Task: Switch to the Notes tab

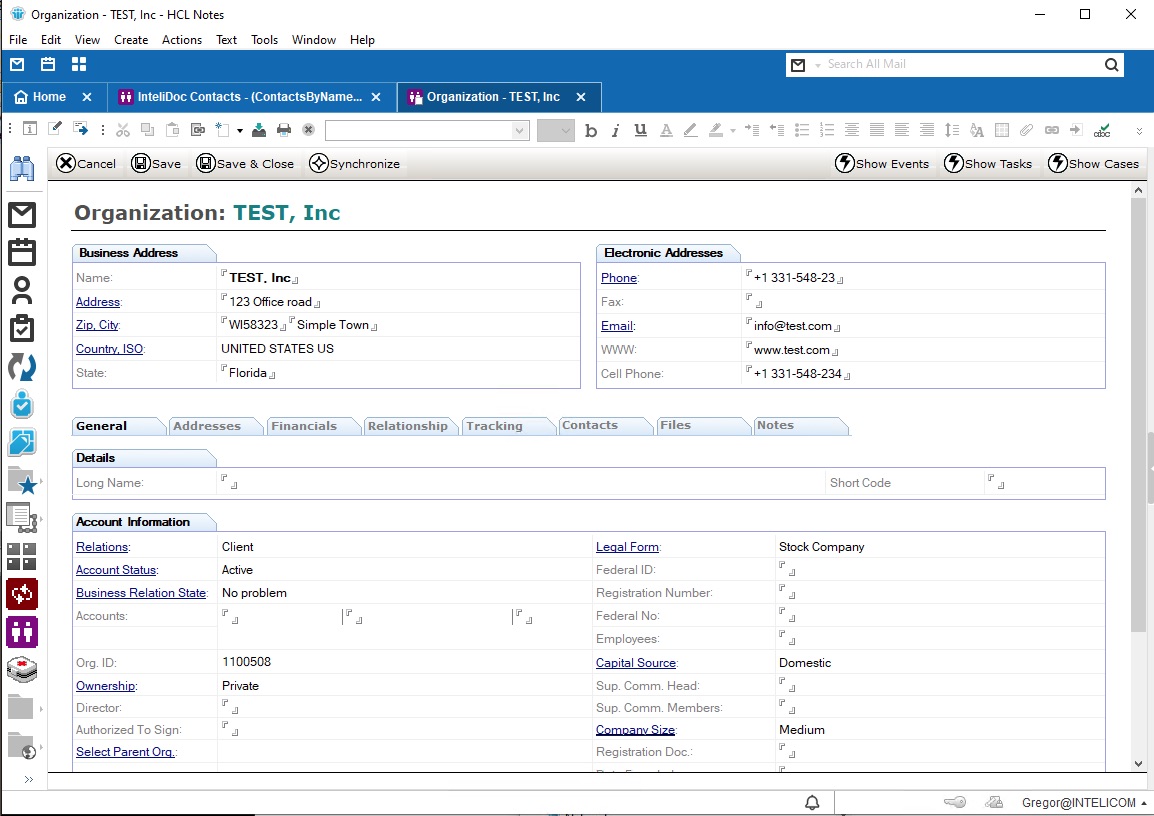Action: tap(776, 425)
